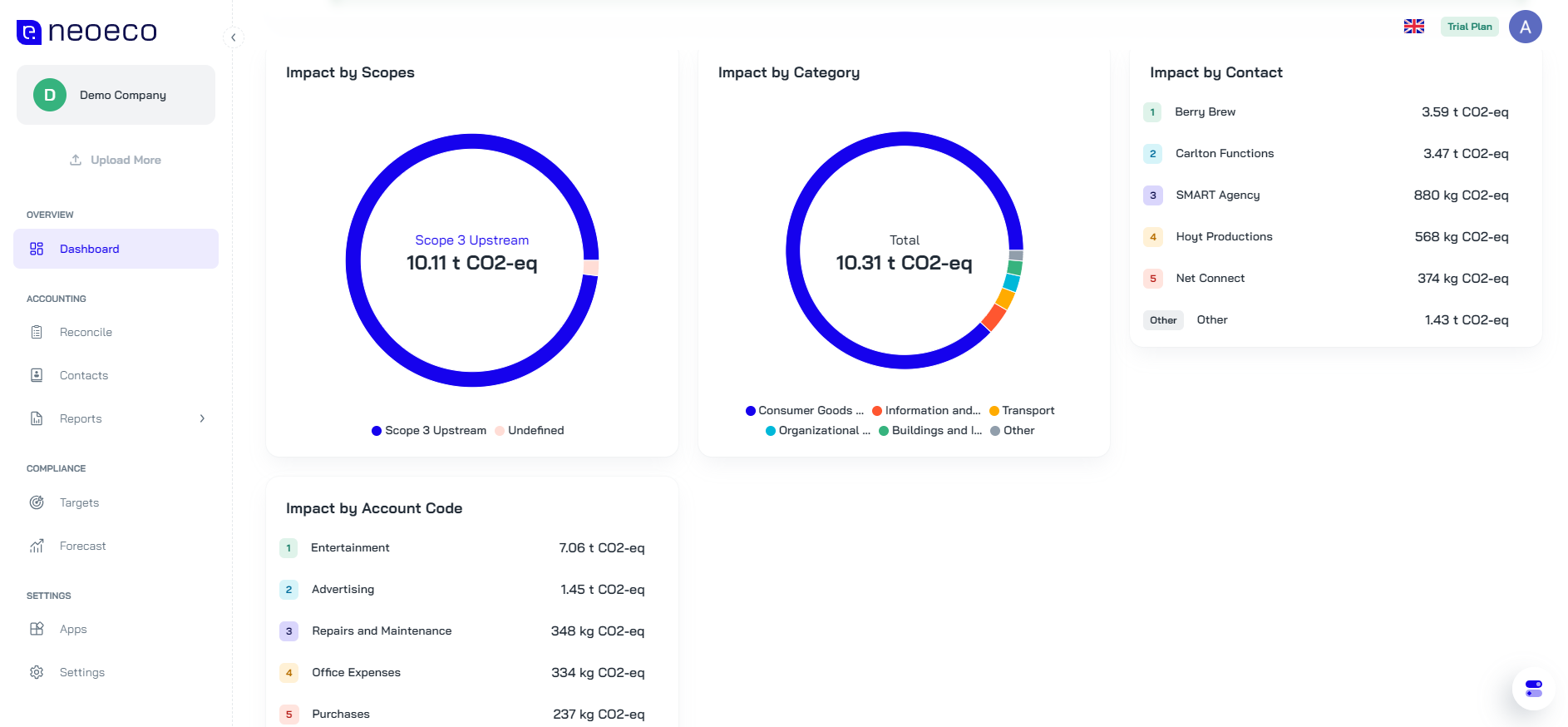Open the Demo Company switcher
The image size is (1568, 727).
pos(116,95)
